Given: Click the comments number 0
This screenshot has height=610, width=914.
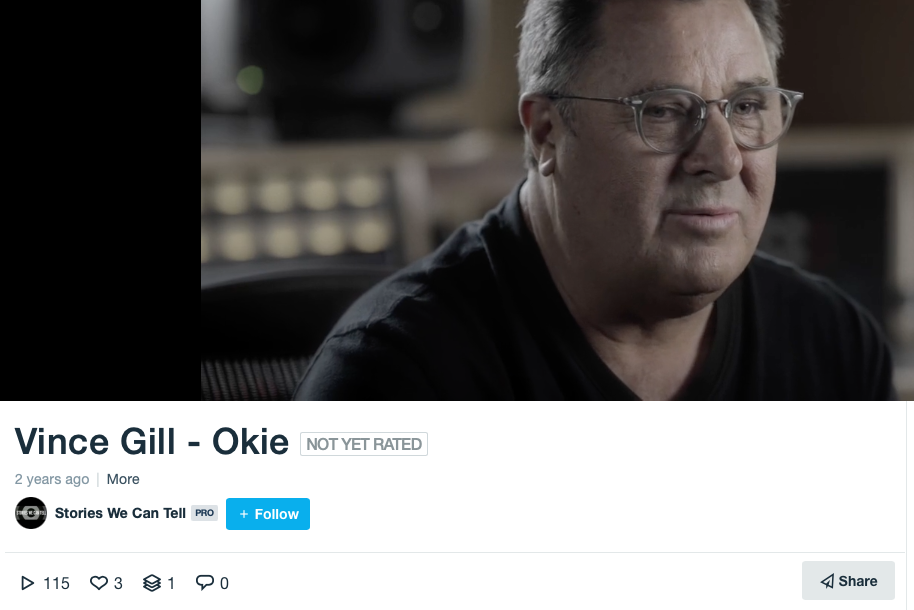Looking at the screenshot, I should point(224,584).
